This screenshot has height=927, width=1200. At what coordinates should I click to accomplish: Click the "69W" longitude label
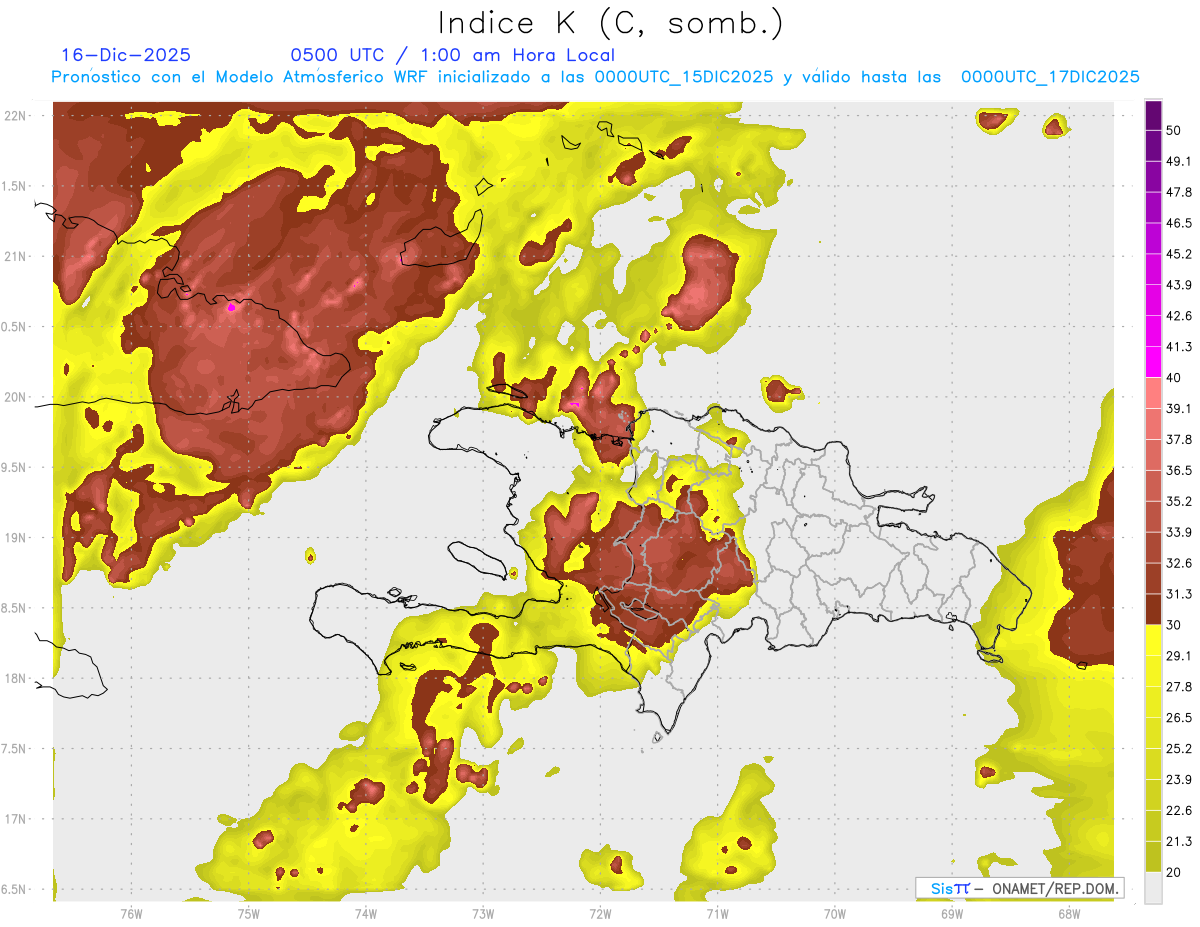click(x=952, y=913)
